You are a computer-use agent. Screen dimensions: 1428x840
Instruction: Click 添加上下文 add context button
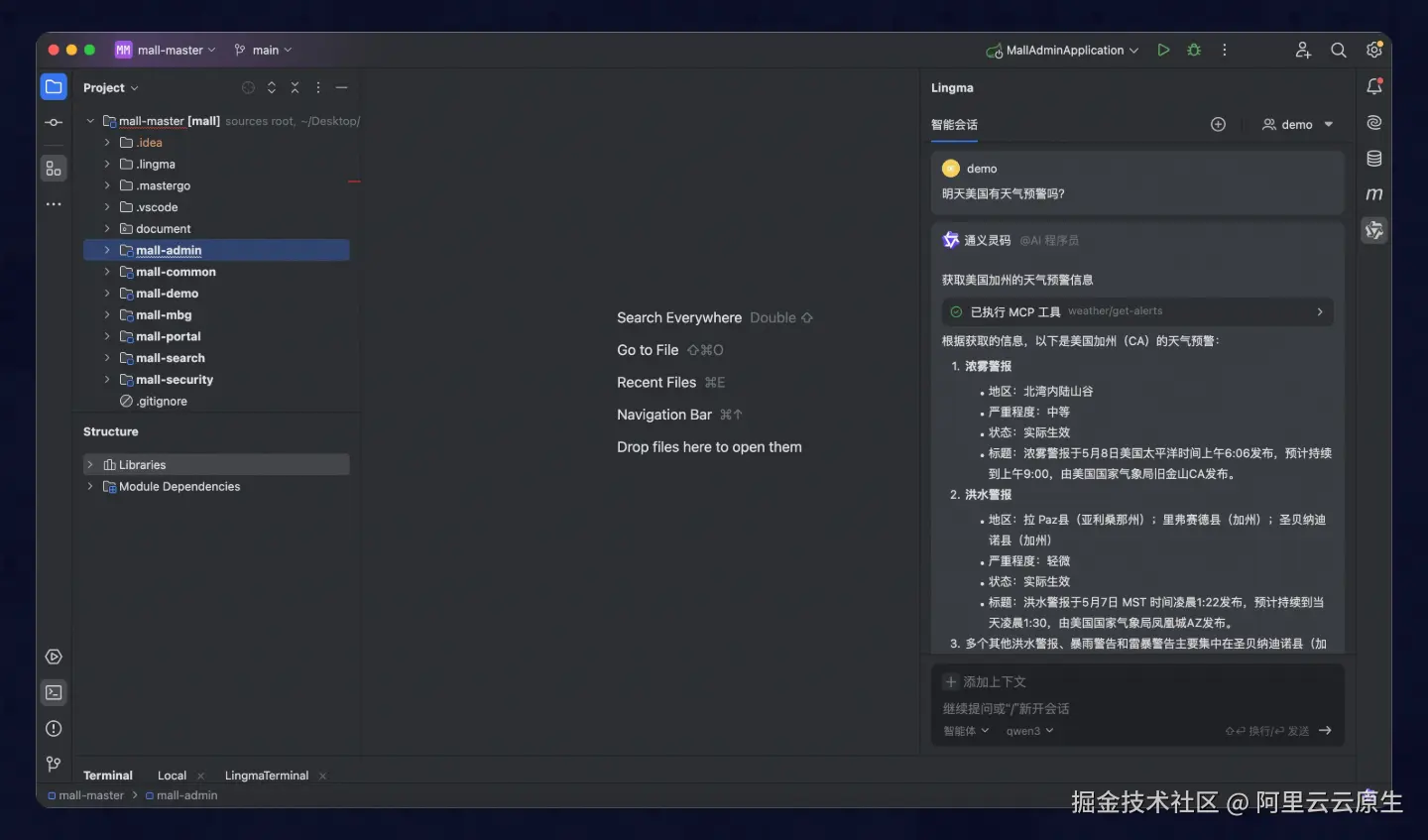[x=985, y=682]
